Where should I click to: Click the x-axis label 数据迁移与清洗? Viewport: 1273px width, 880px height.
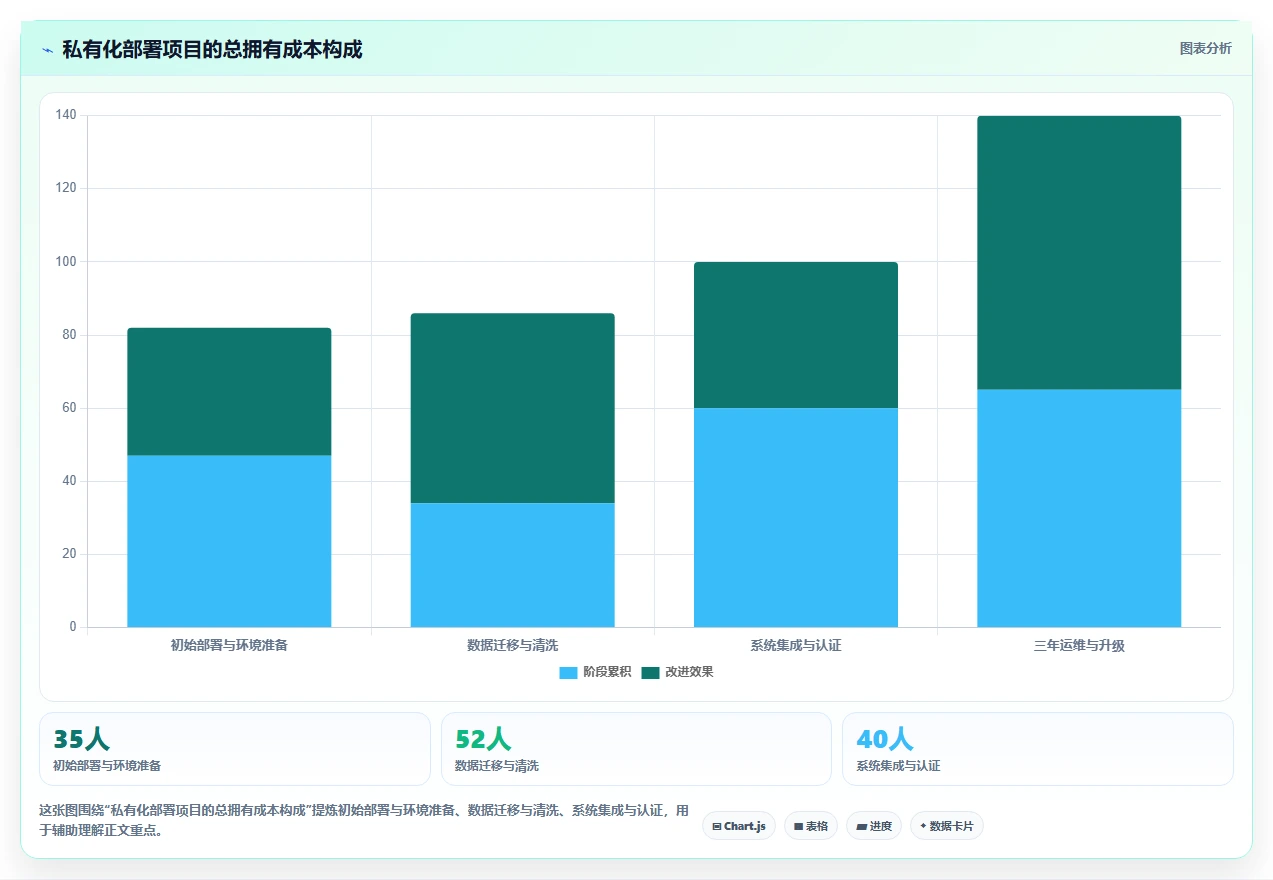tap(512, 645)
